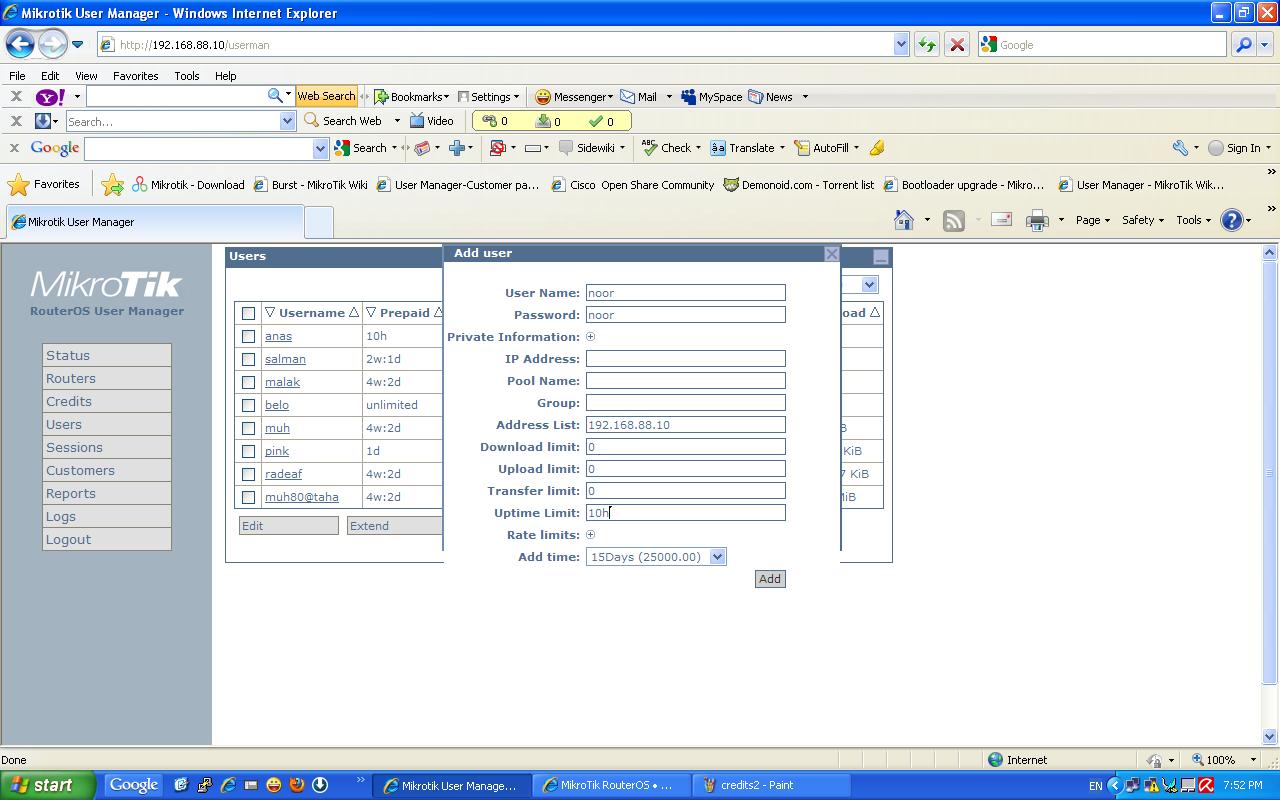1280x800 pixels.
Task: Click the Edit button under users table
Action: click(x=288, y=526)
